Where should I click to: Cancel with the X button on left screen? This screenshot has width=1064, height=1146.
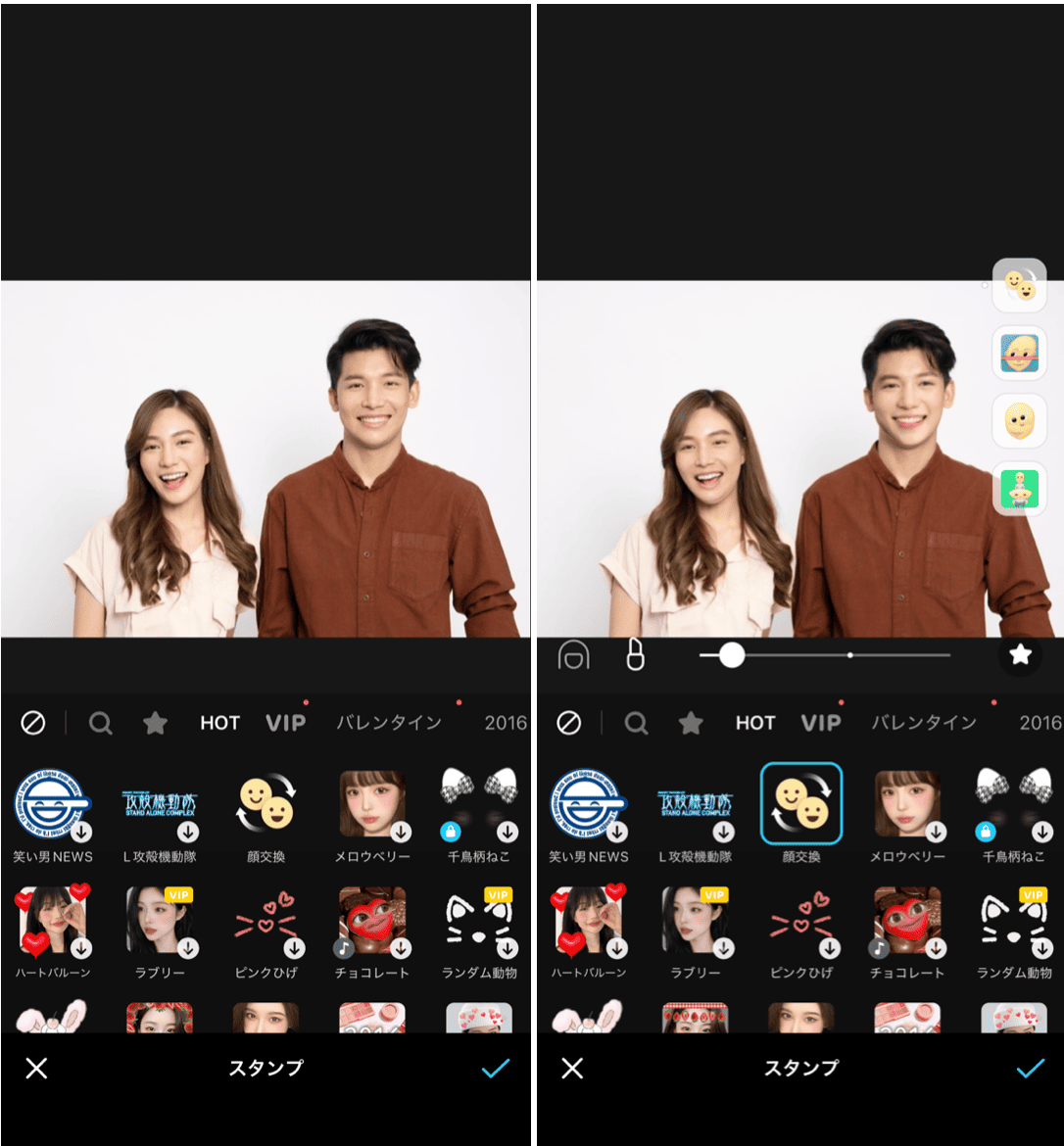pyautogui.click(x=36, y=1068)
